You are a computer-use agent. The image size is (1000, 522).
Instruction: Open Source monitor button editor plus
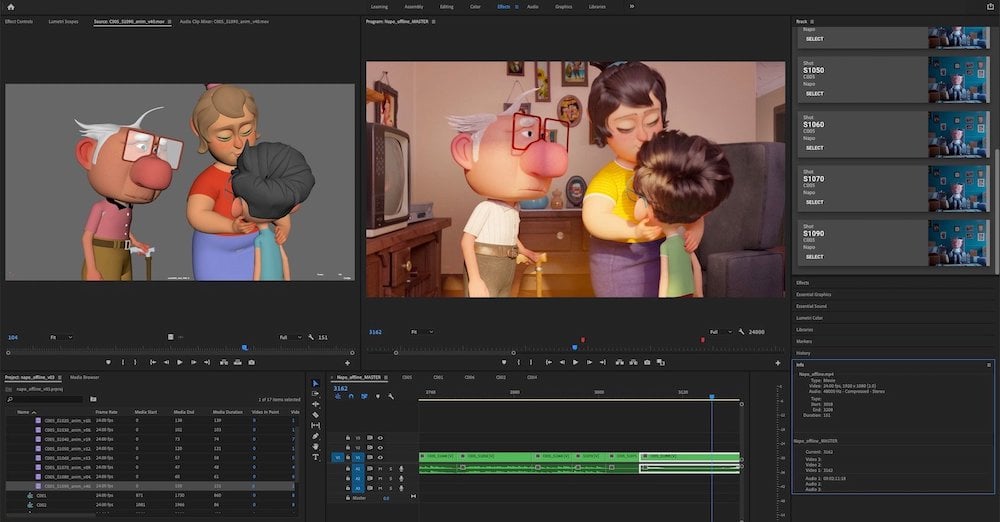click(347, 363)
